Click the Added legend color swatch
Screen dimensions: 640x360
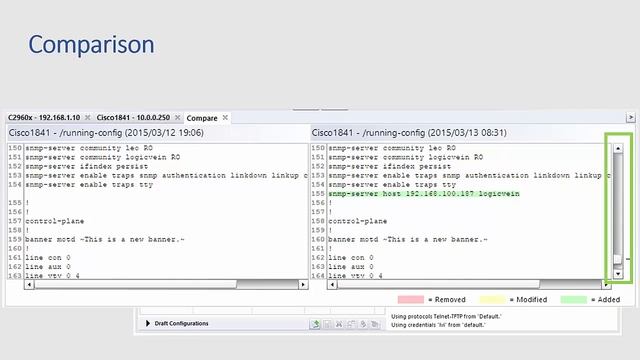tap(573, 300)
